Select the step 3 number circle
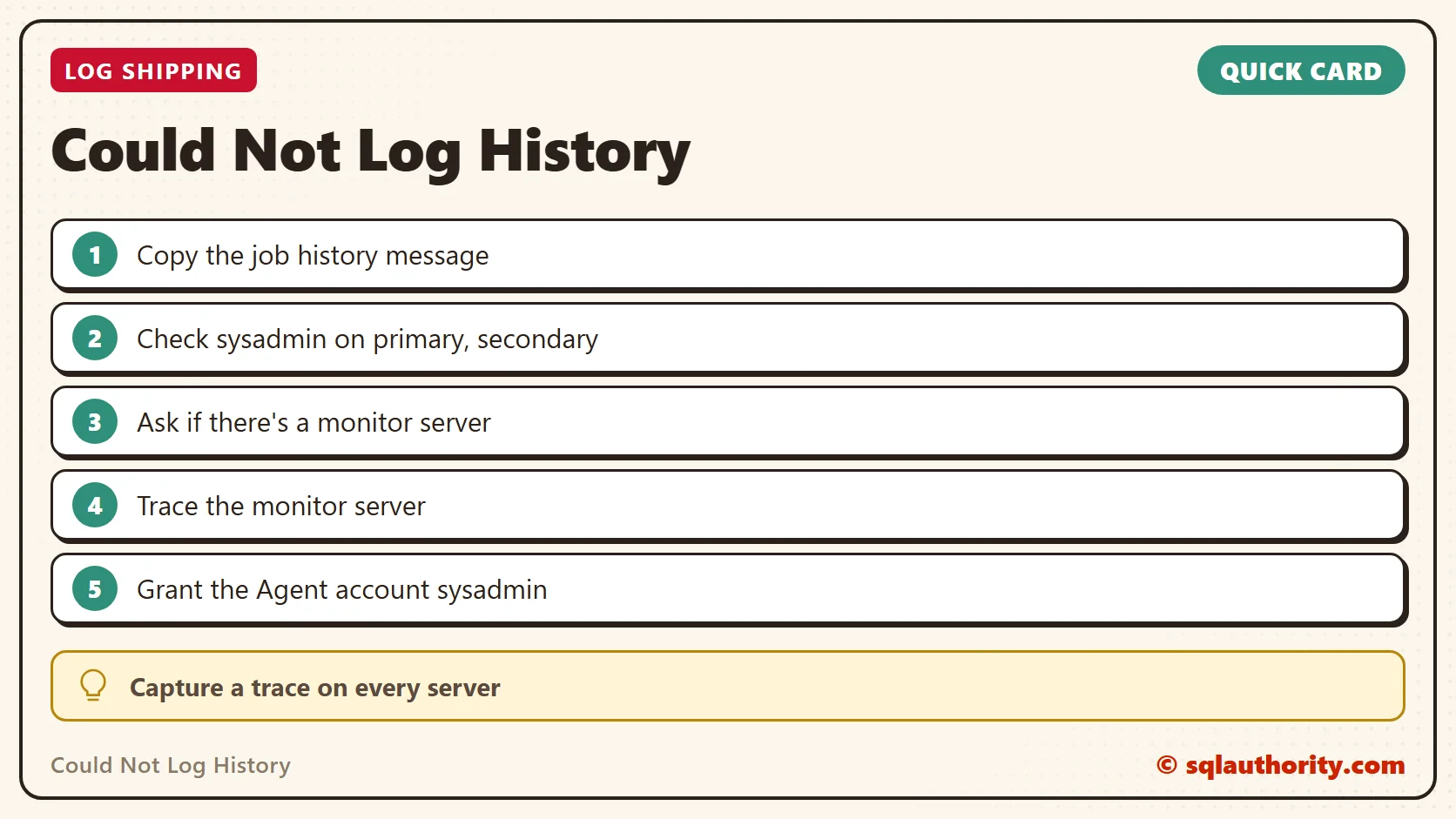The height and width of the screenshot is (819, 1456). click(x=95, y=422)
